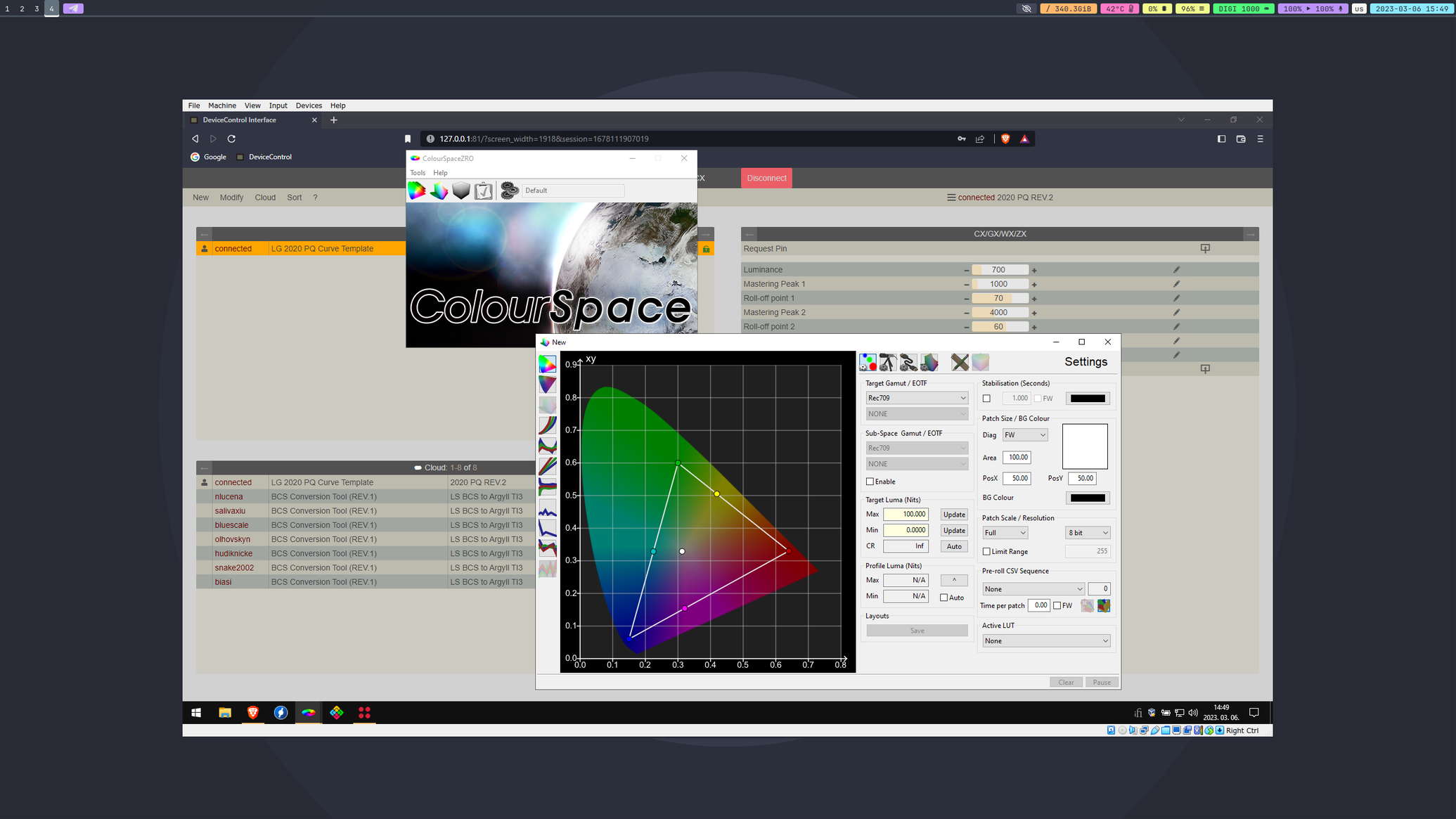The width and height of the screenshot is (1456, 819).
Task: Select the nlucena cloud list row
Action: (x=366, y=496)
